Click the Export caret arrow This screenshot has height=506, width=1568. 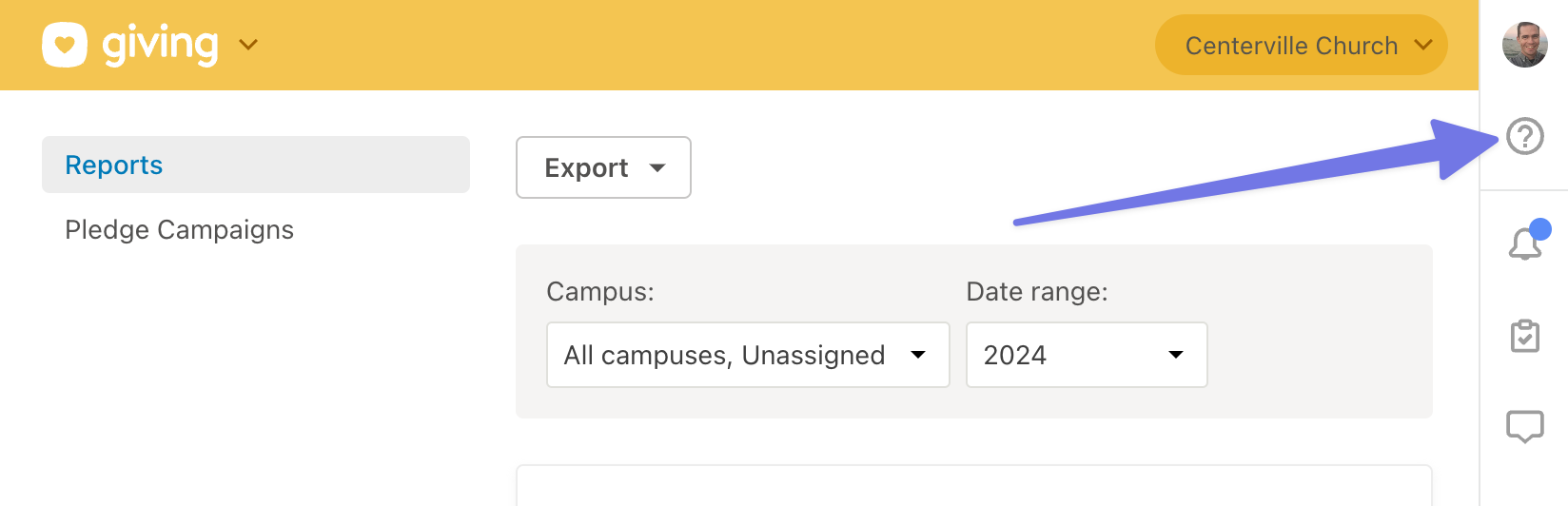[657, 168]
